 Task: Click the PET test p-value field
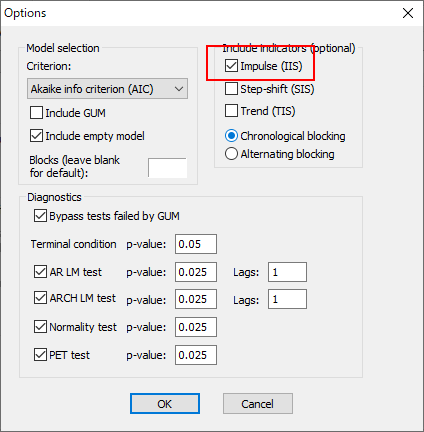point(196,355)
